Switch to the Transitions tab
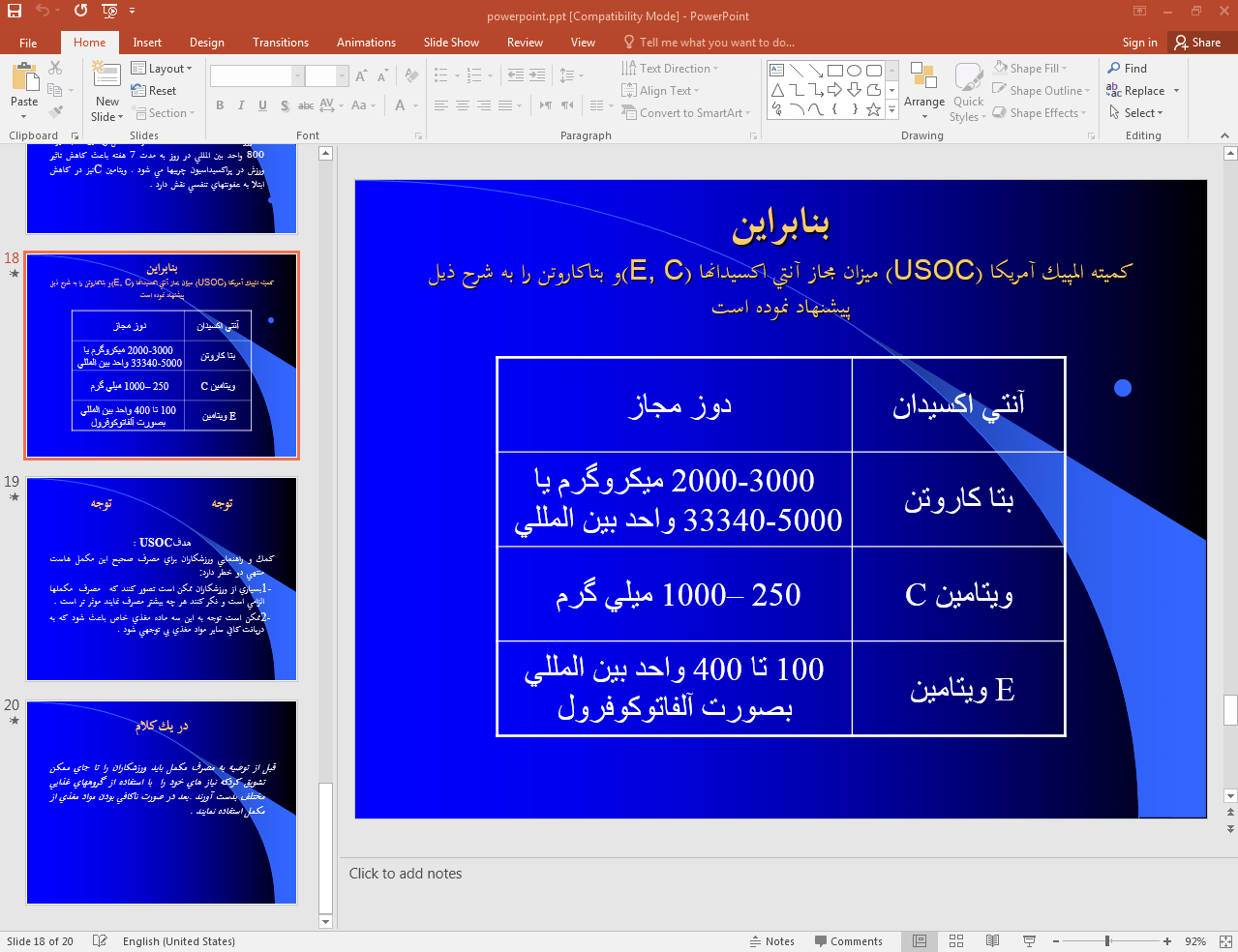 [281, 43]
